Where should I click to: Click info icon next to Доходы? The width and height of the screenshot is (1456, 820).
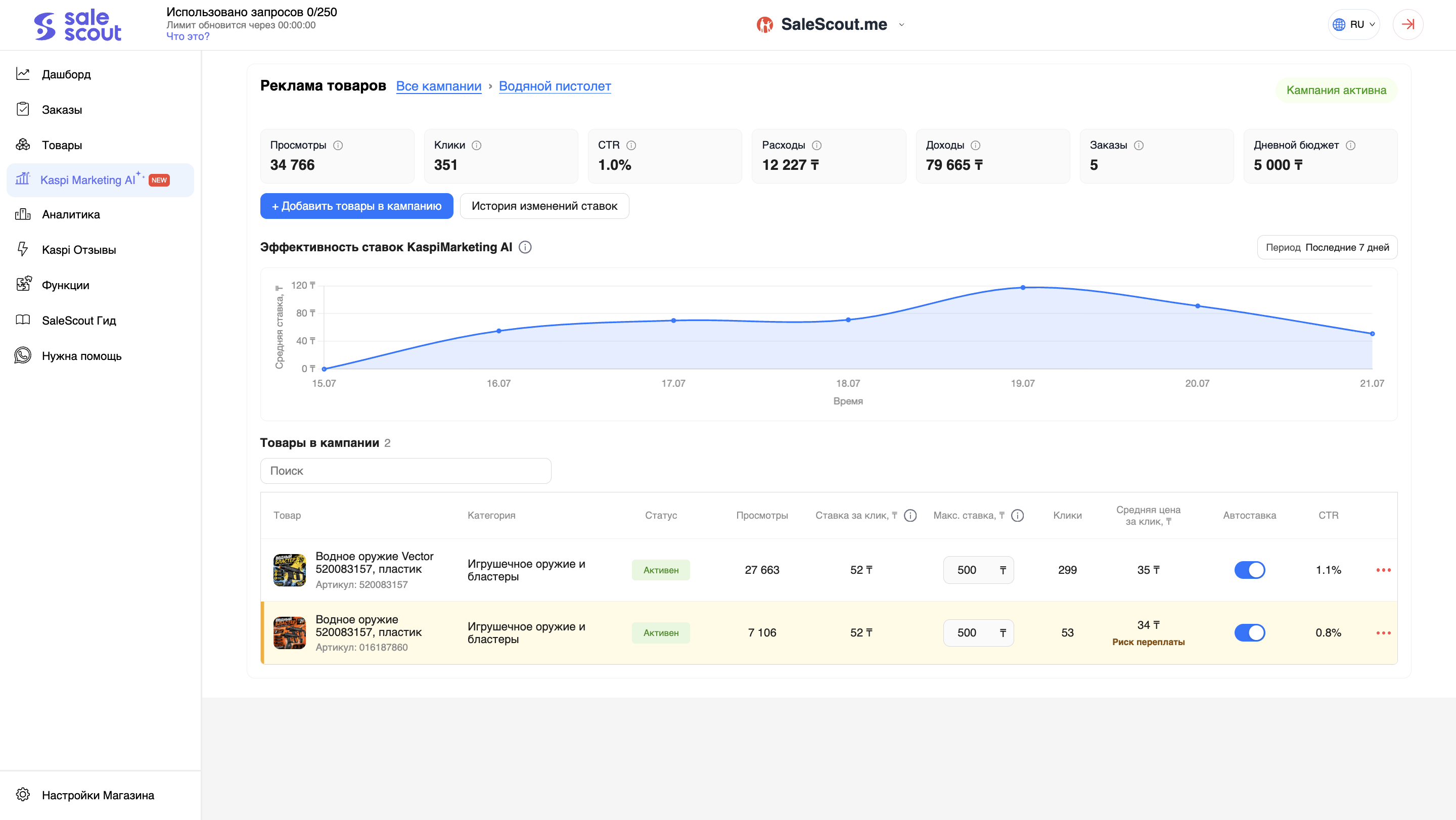976,145
